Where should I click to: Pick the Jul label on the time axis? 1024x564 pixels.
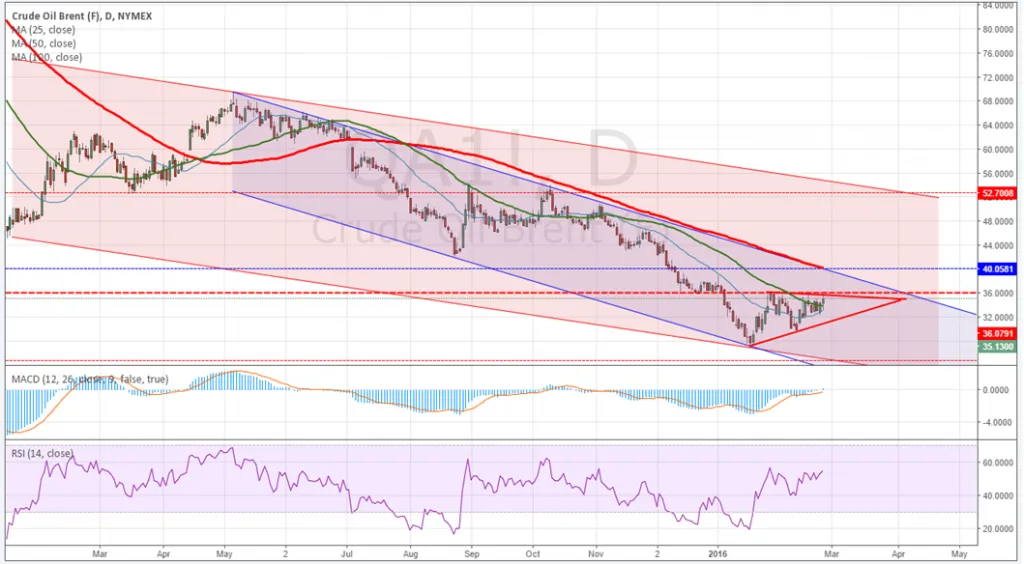click(x=348, y=551)
